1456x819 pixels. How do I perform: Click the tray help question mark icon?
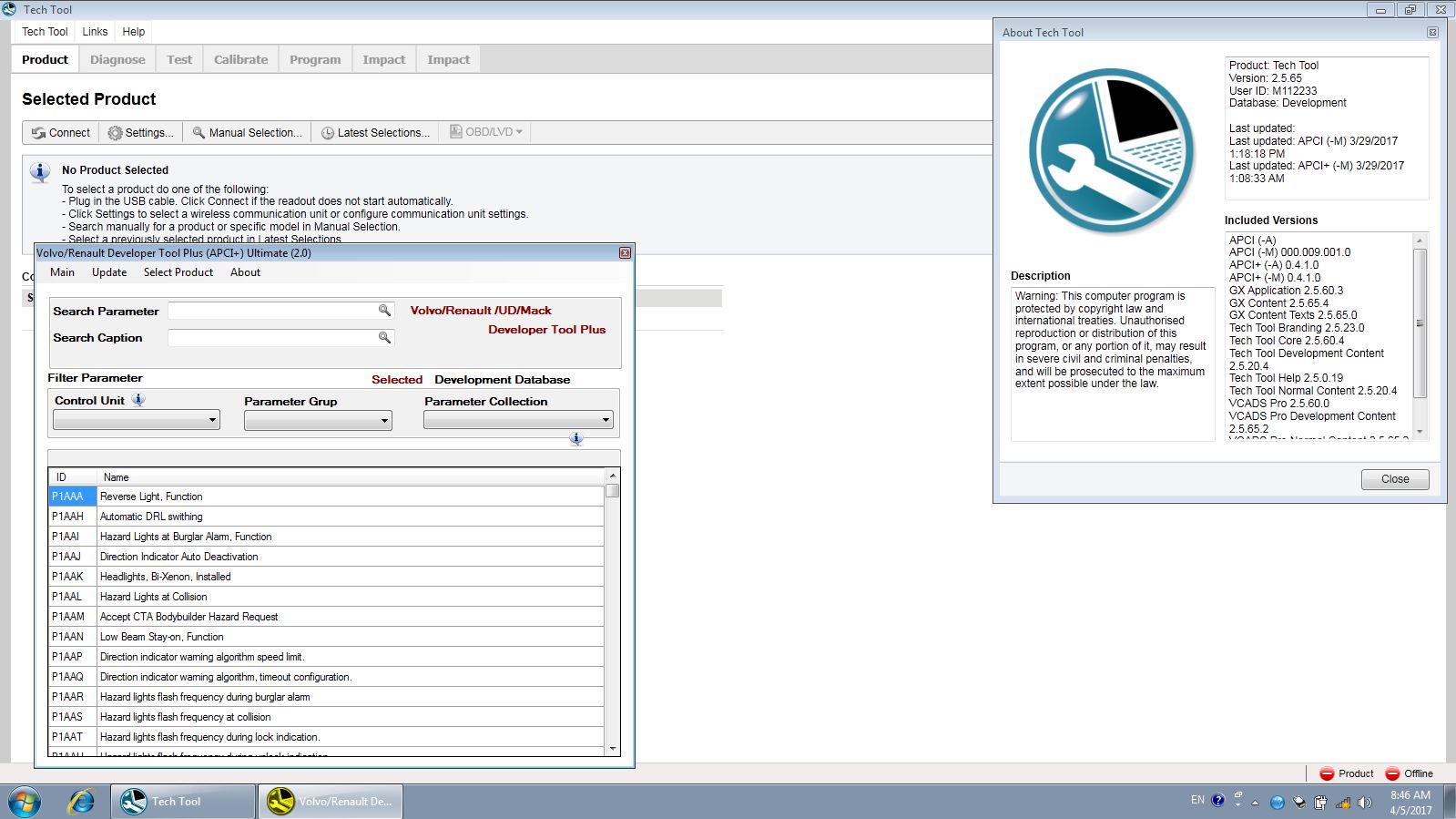(x=1218, y=801)
